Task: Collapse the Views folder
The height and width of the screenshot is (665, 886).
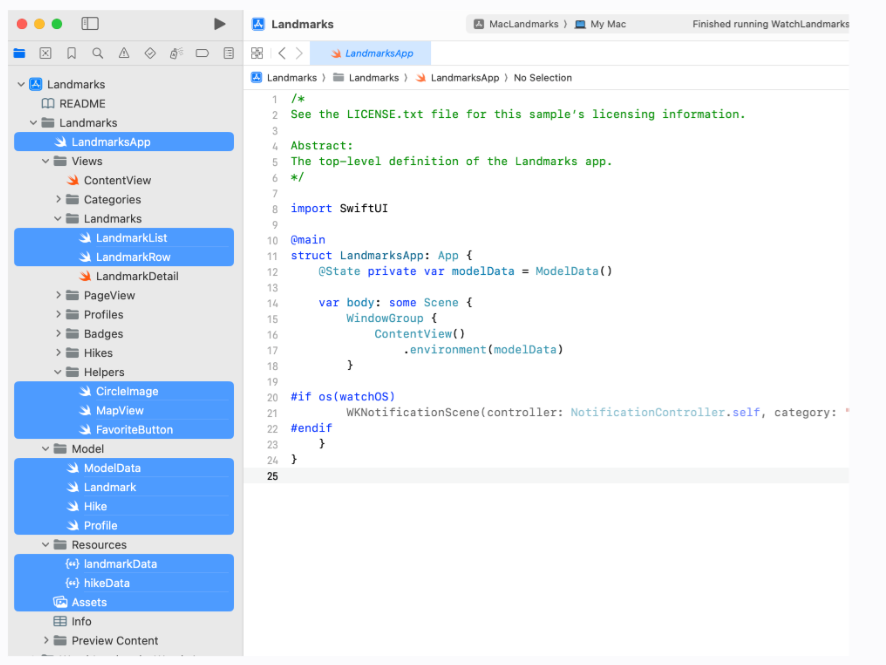Action: 46,161
